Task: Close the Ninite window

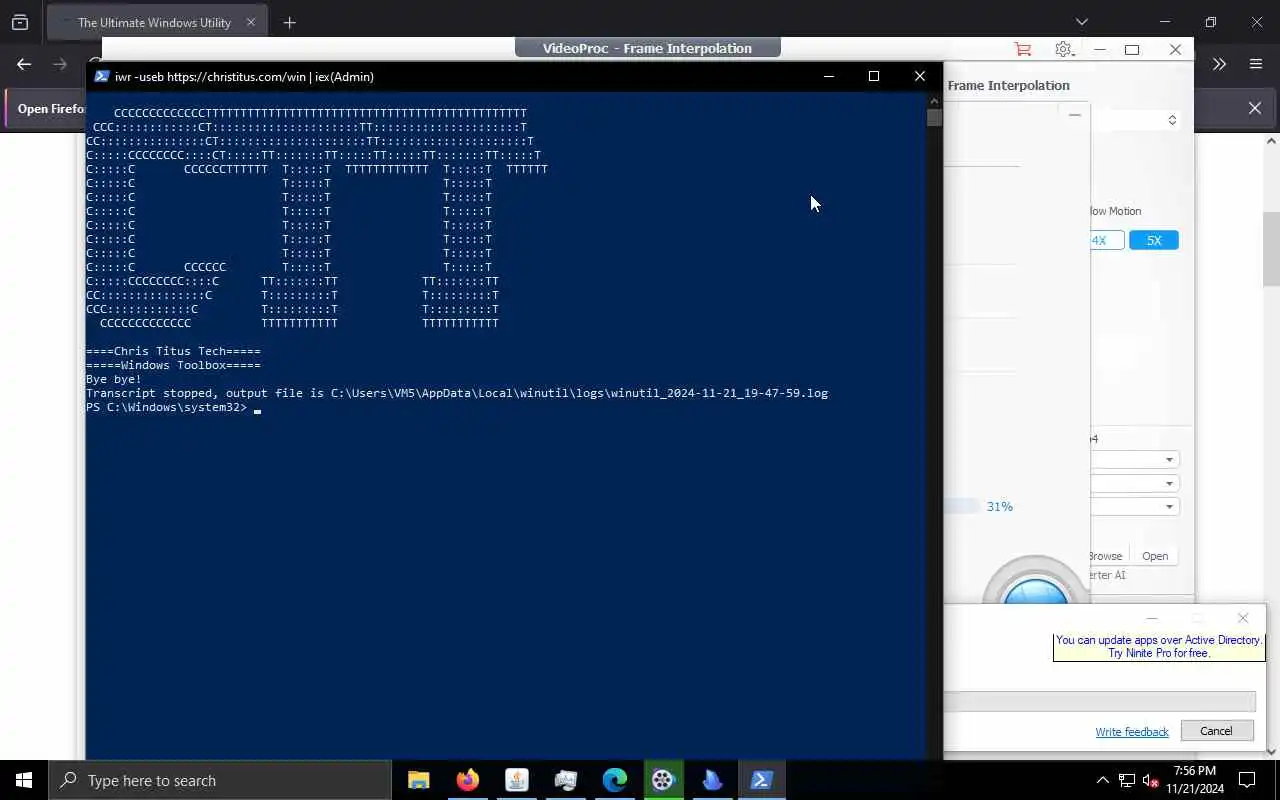Action: (1243, 618)
